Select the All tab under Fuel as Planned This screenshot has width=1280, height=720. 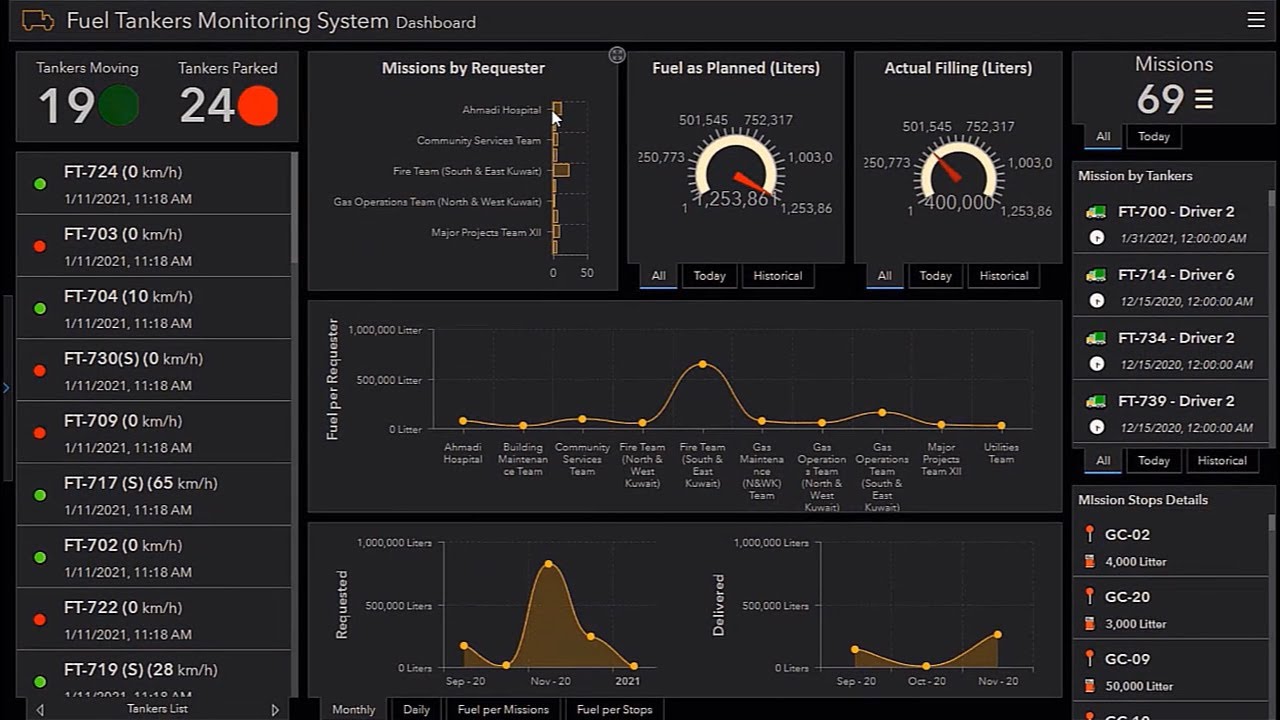click(x=659, y=276)
